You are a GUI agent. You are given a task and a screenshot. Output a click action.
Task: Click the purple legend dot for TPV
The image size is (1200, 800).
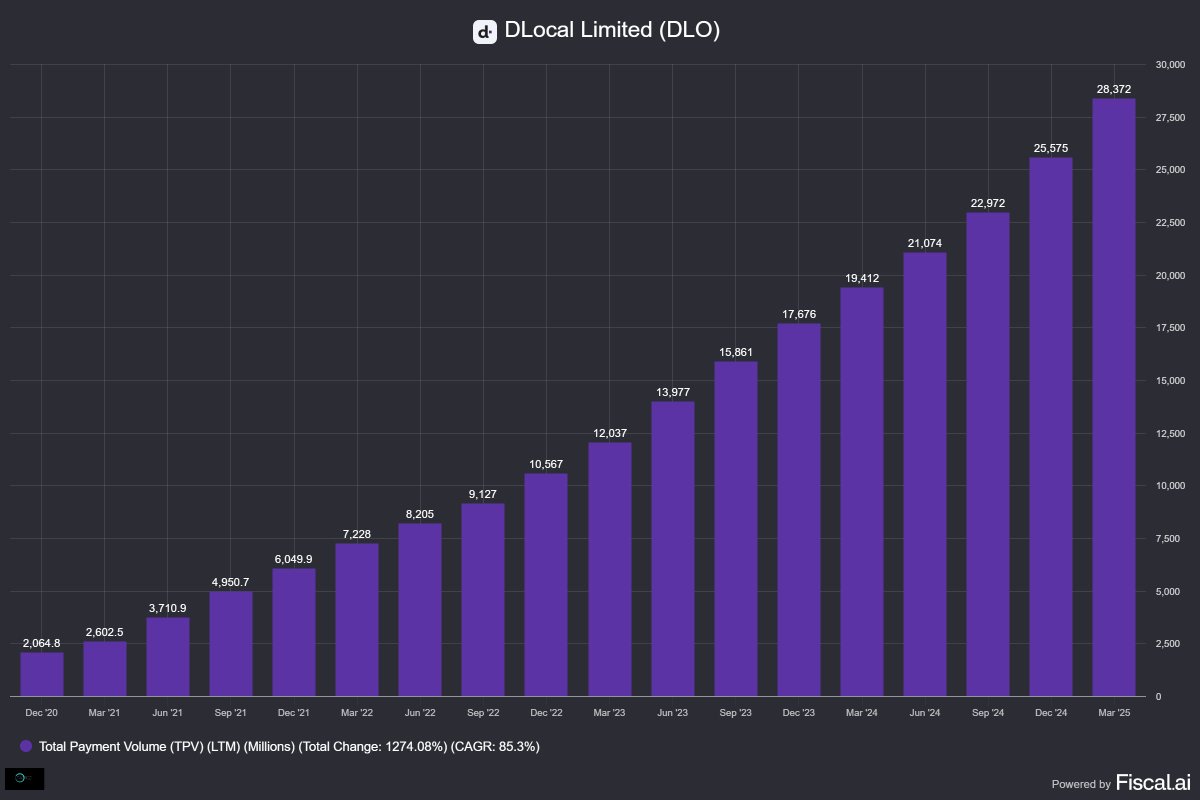(x=26, y=746)
